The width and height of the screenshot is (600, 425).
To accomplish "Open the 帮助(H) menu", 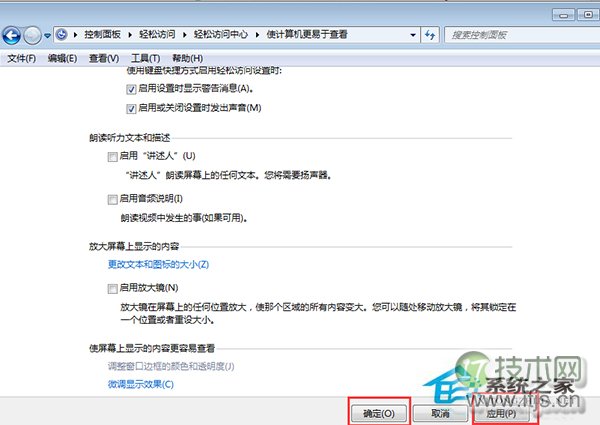I will (188, 59).
